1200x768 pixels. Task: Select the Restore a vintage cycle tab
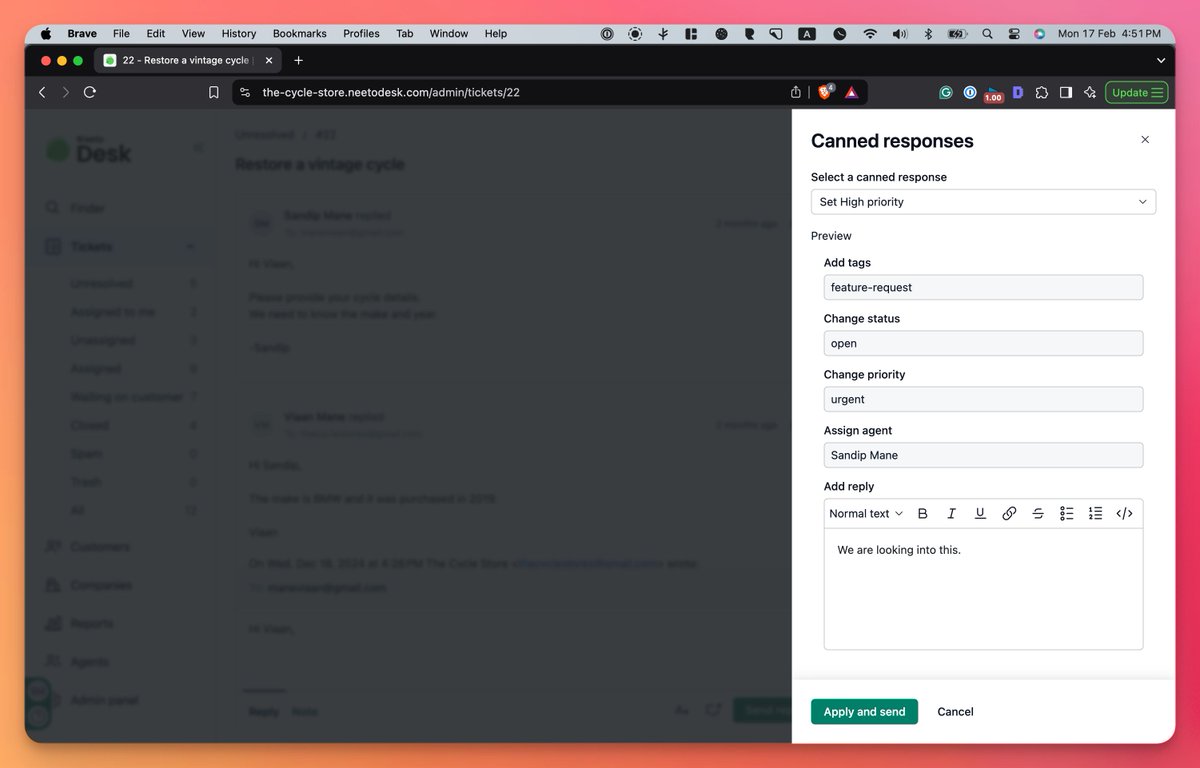(188, 60)
